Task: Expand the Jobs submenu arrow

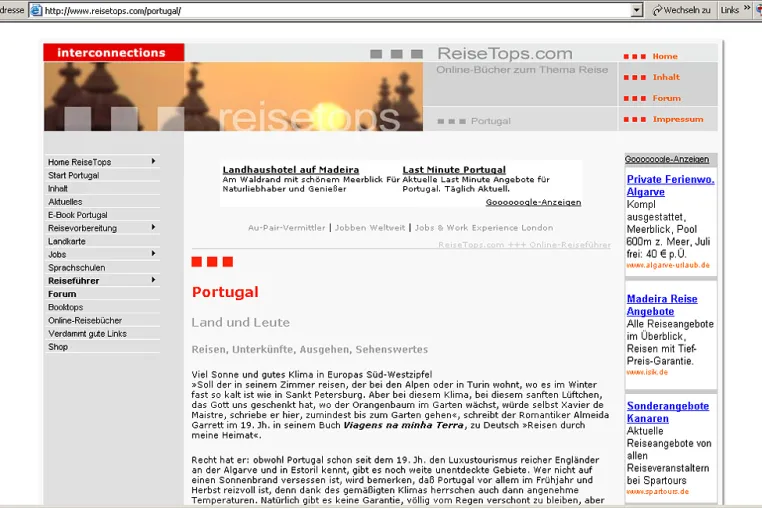Action: [x=153, y=253]
